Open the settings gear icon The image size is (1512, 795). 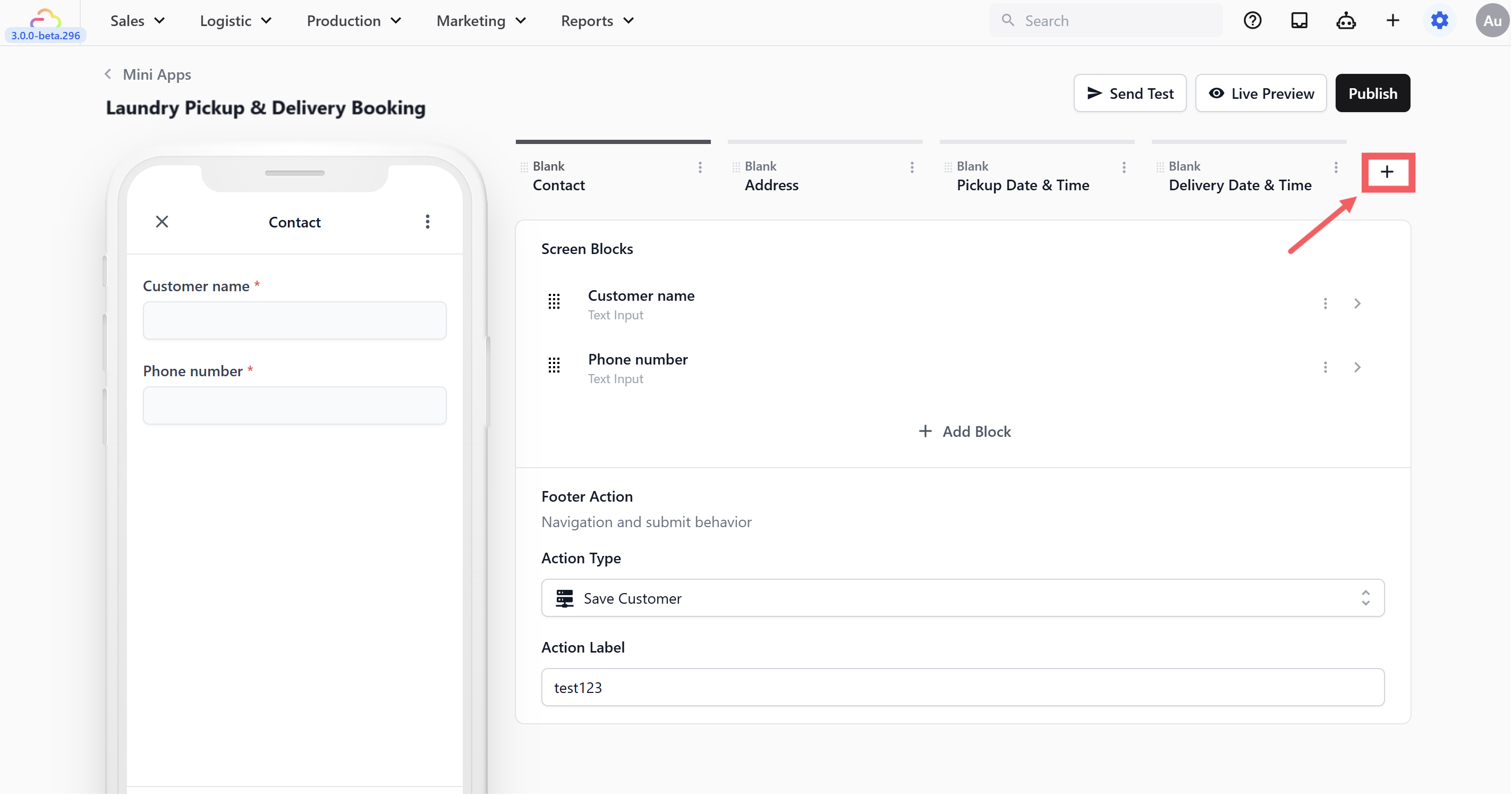coord(1439,21)
